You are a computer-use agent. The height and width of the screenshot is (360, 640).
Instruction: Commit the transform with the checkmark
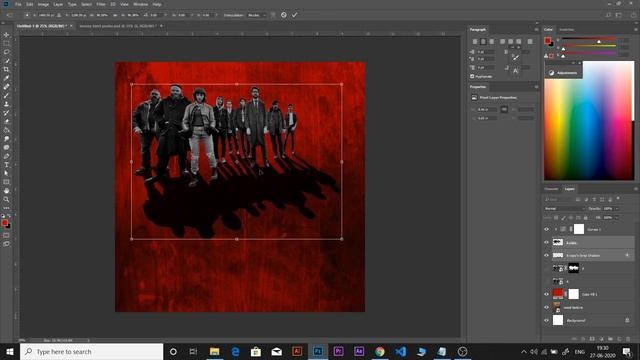coord(294,15)
